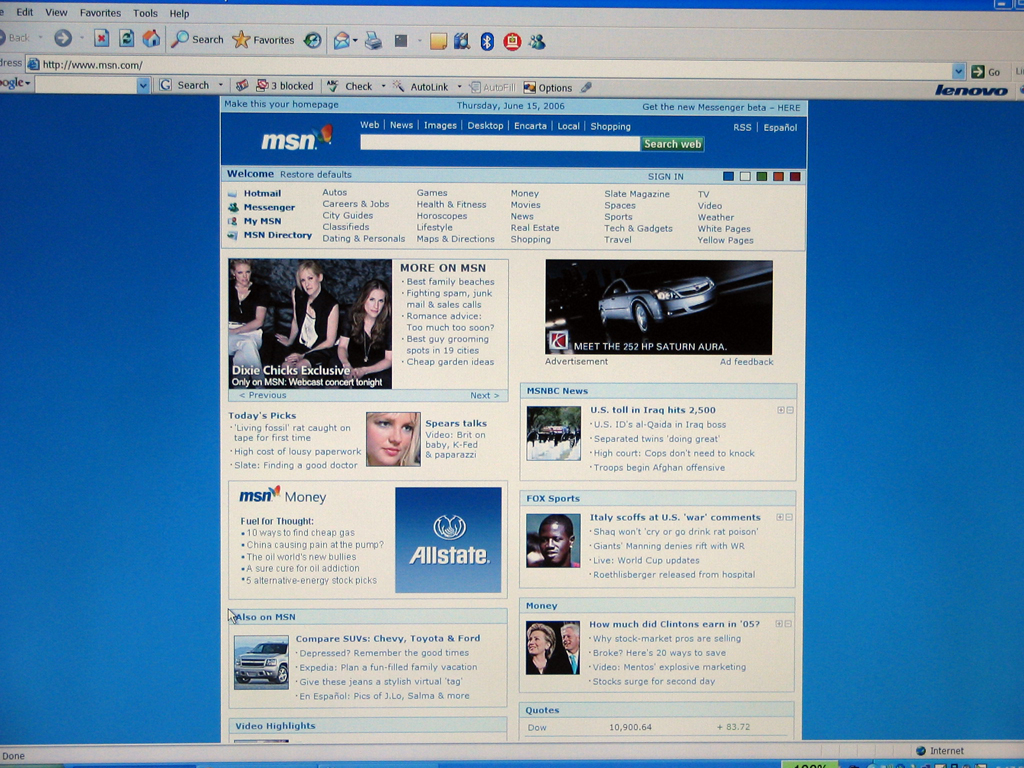Click the Forward navigation arrow

click(63, 39)
